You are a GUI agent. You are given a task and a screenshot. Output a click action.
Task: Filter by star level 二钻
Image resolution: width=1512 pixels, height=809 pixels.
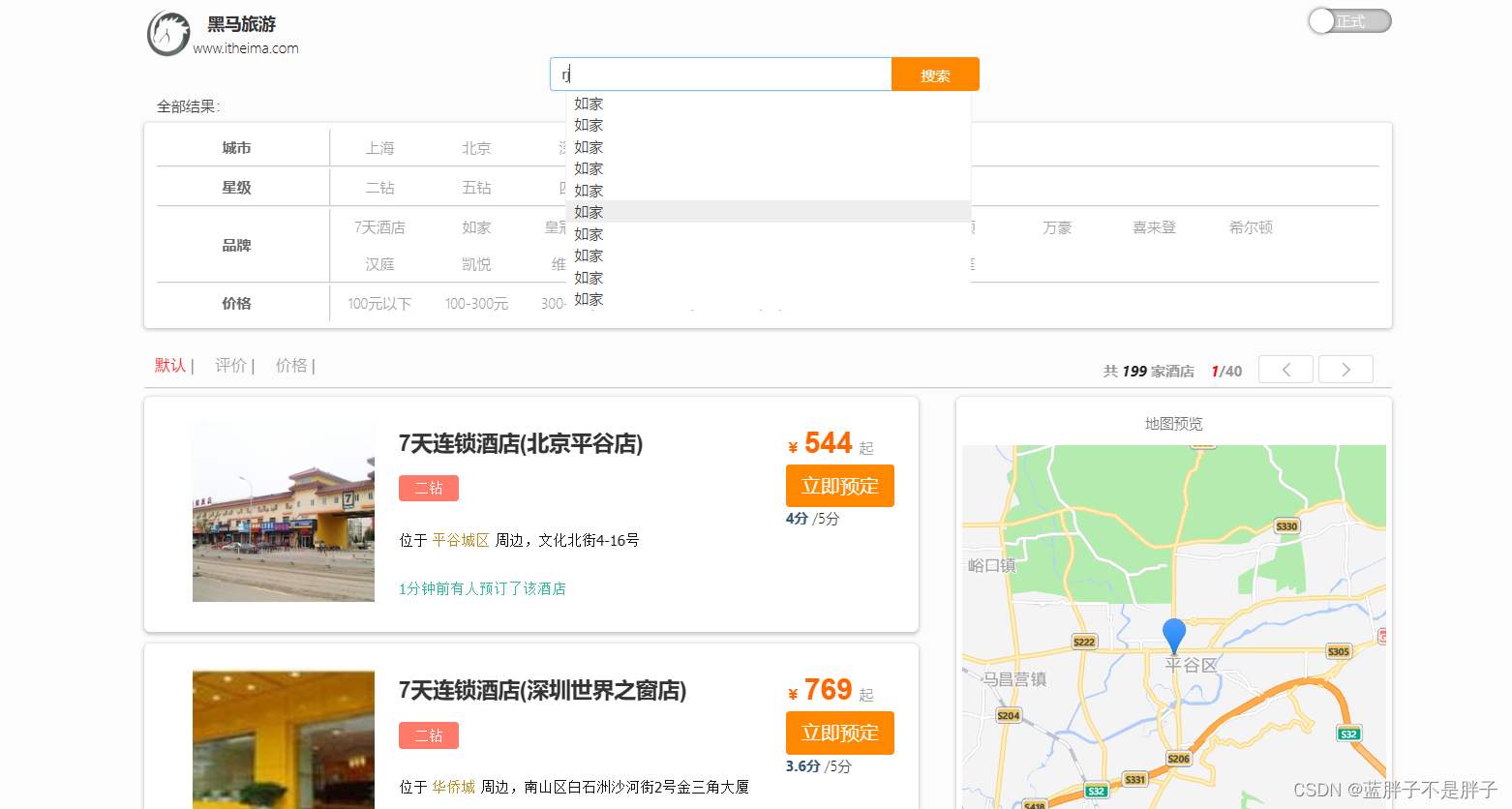pos(379,188)
